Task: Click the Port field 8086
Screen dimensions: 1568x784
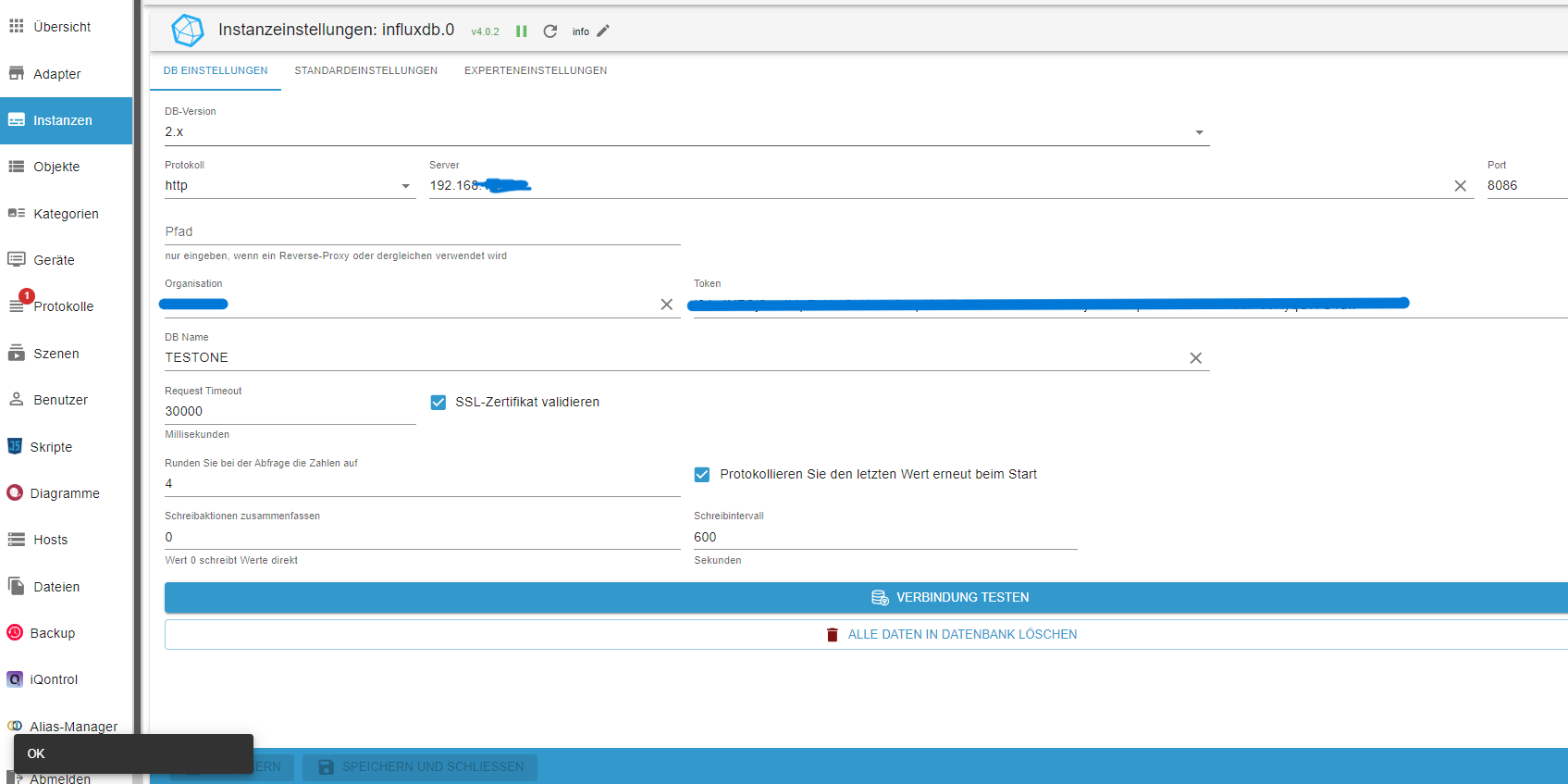Action: pyautogui.click(x=1527, y=186)
